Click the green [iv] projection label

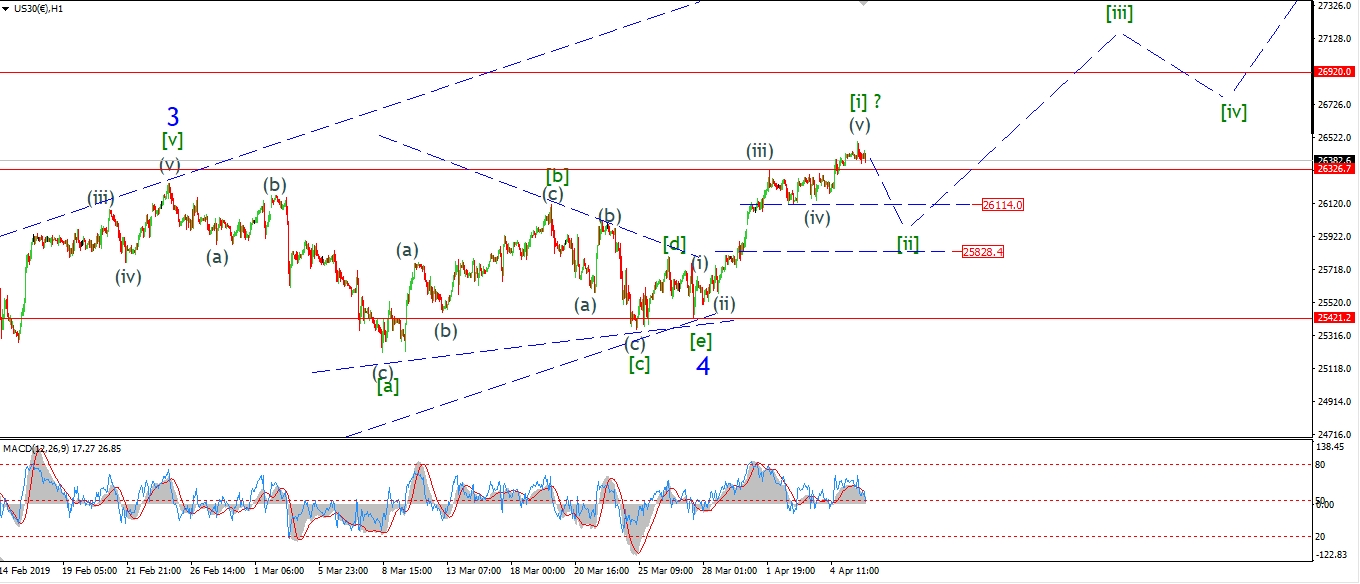click(x=1233, y=112)
